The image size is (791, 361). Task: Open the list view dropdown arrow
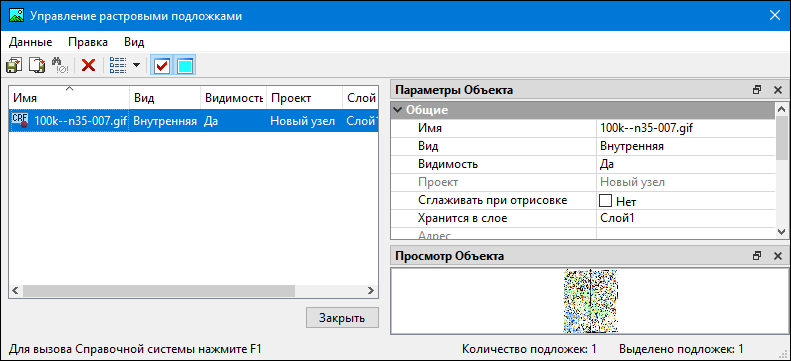[136, 66]
